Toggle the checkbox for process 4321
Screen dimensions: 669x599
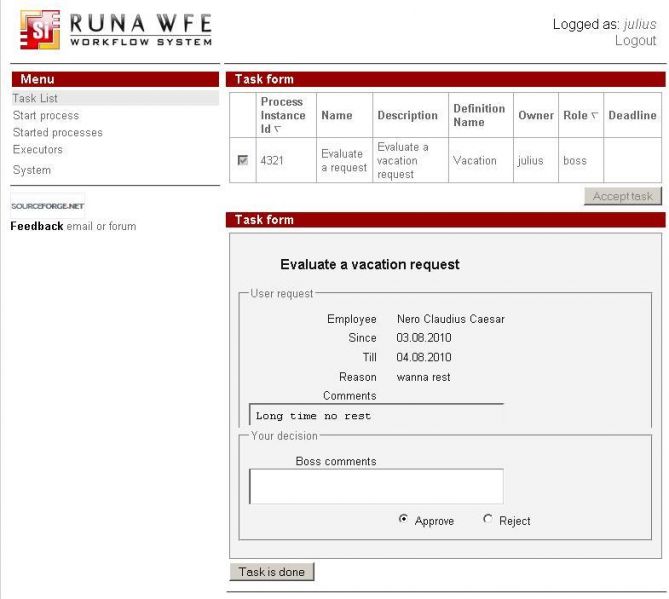pyautogui.click(x=243, y=160)
